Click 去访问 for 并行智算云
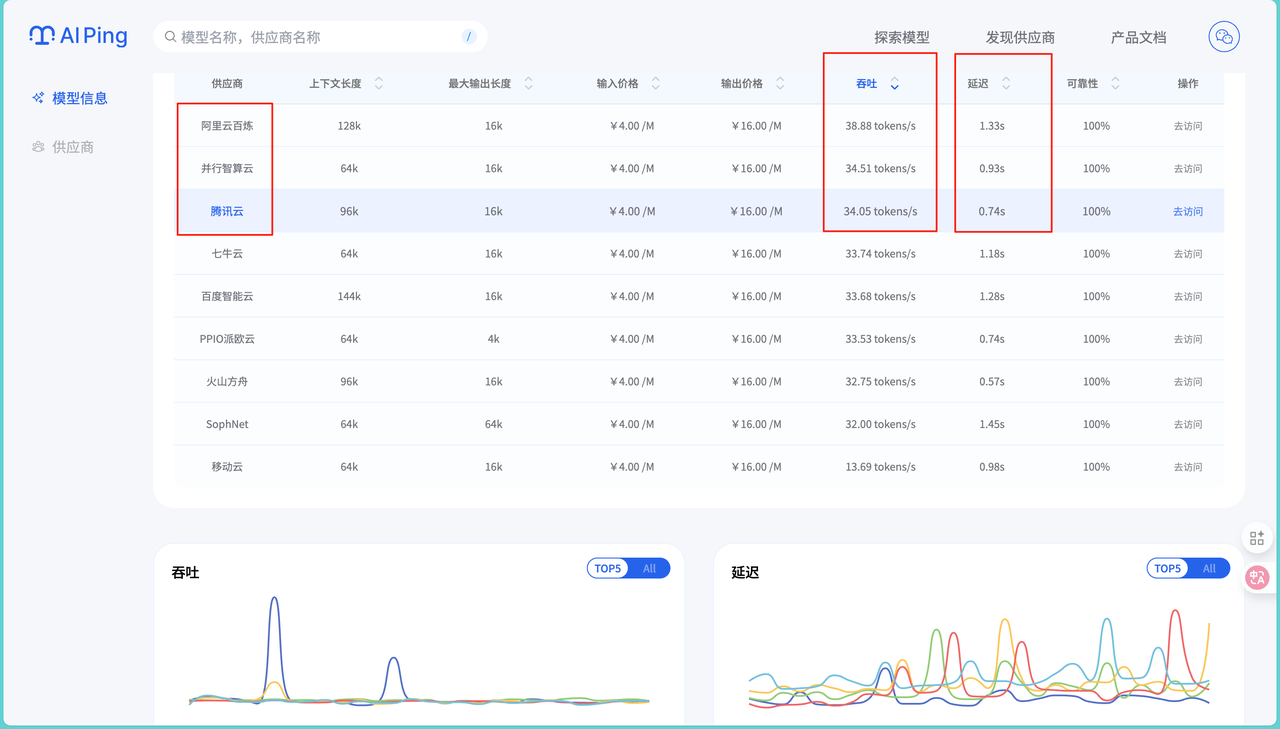 point(1188,169)
